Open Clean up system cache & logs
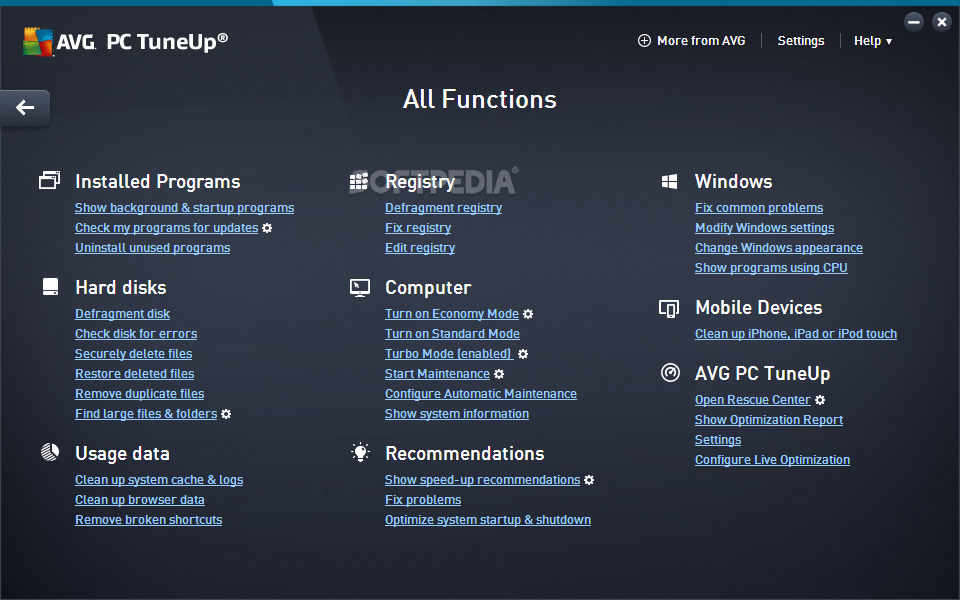The image size is (960, 600). (x=159, y=480)
